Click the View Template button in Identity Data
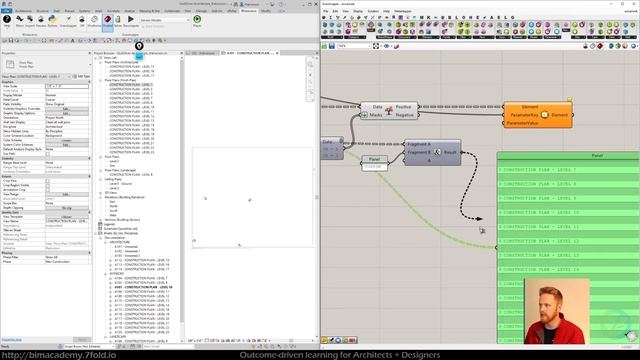The image size is (640, 360). coord(67,217)
